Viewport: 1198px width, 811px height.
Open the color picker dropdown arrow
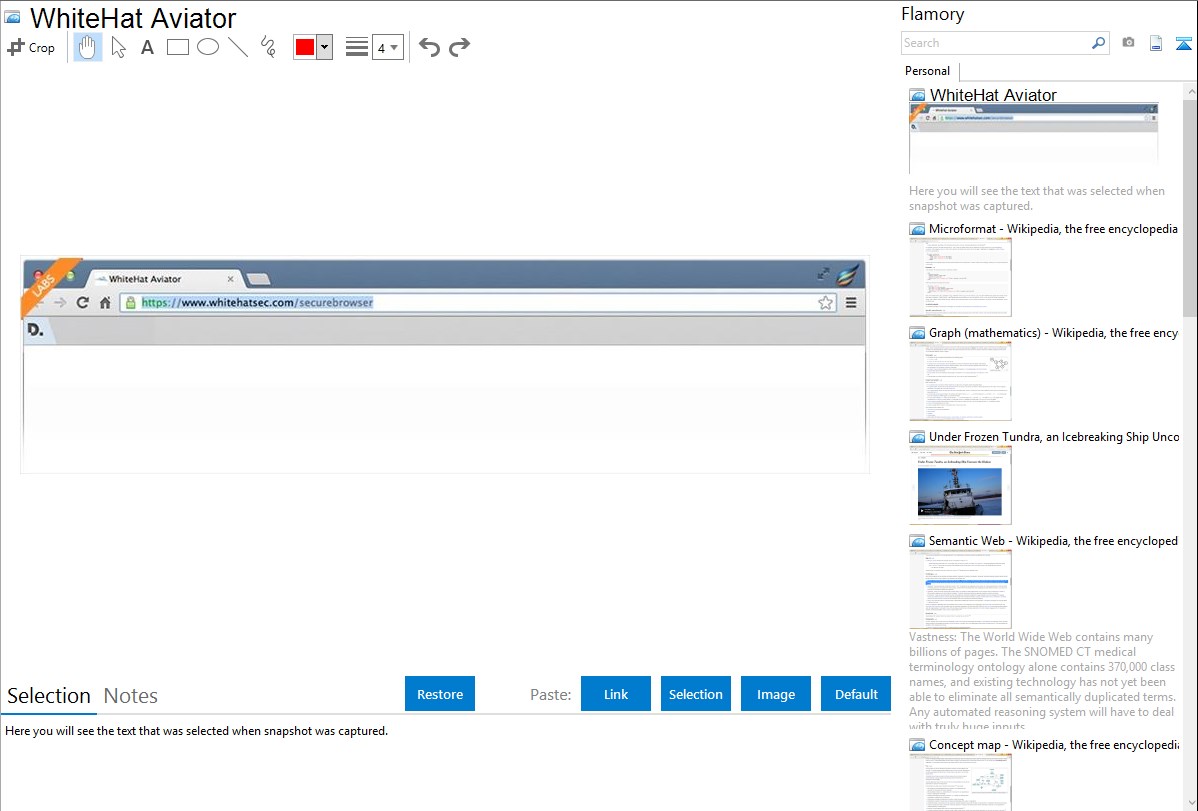pos(324,47)
